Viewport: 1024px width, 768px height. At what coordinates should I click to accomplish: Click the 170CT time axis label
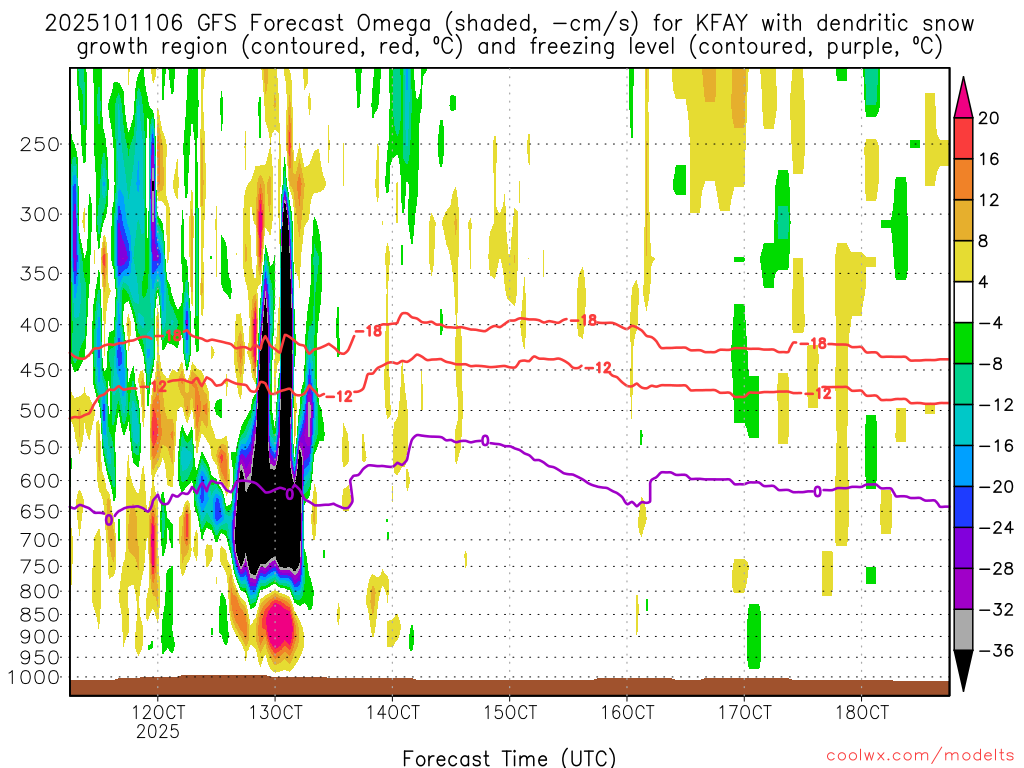pos(744,712)
